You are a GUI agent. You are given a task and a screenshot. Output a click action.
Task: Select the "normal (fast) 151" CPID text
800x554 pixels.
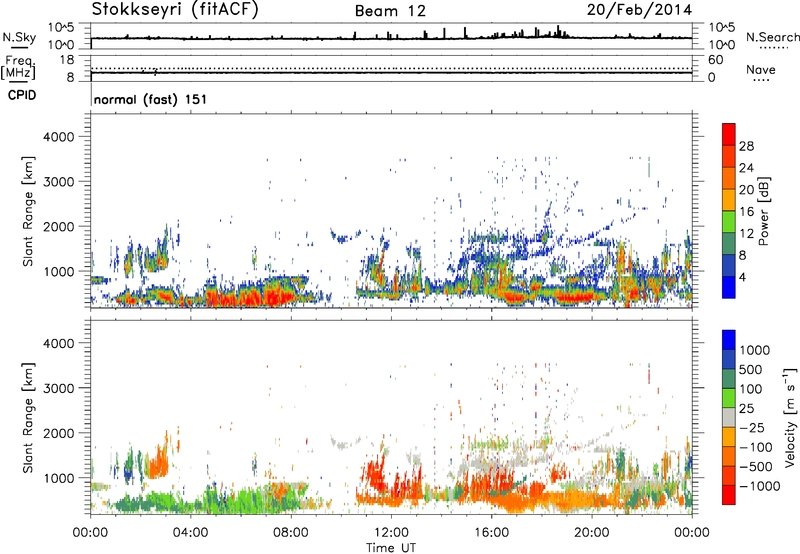(151, 99)
